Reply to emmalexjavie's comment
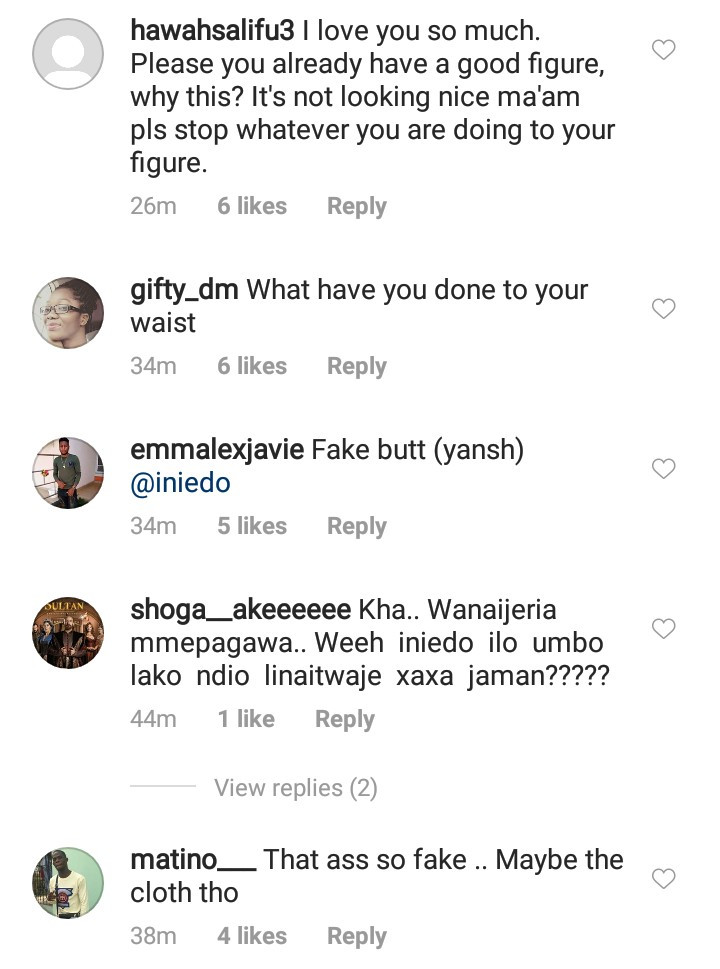Viewport: 720px width, 969px height. point(356,526)
